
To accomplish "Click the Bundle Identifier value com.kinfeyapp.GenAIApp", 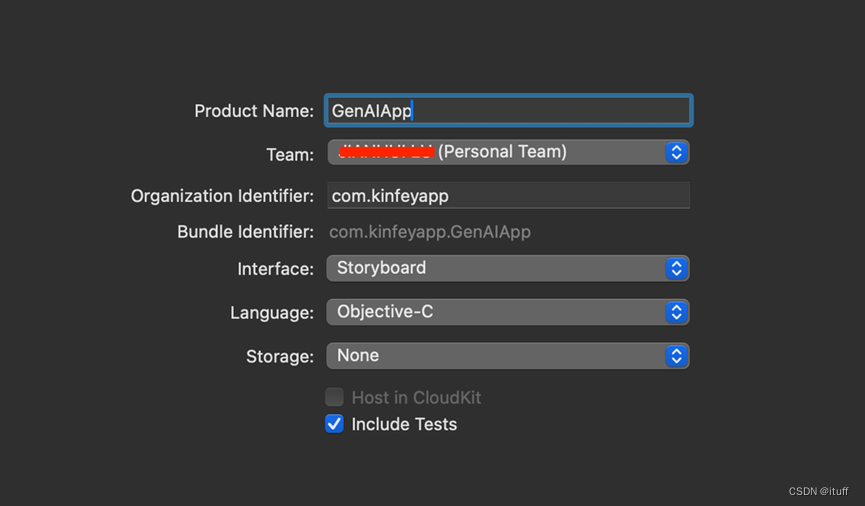I will pos(430,232).
